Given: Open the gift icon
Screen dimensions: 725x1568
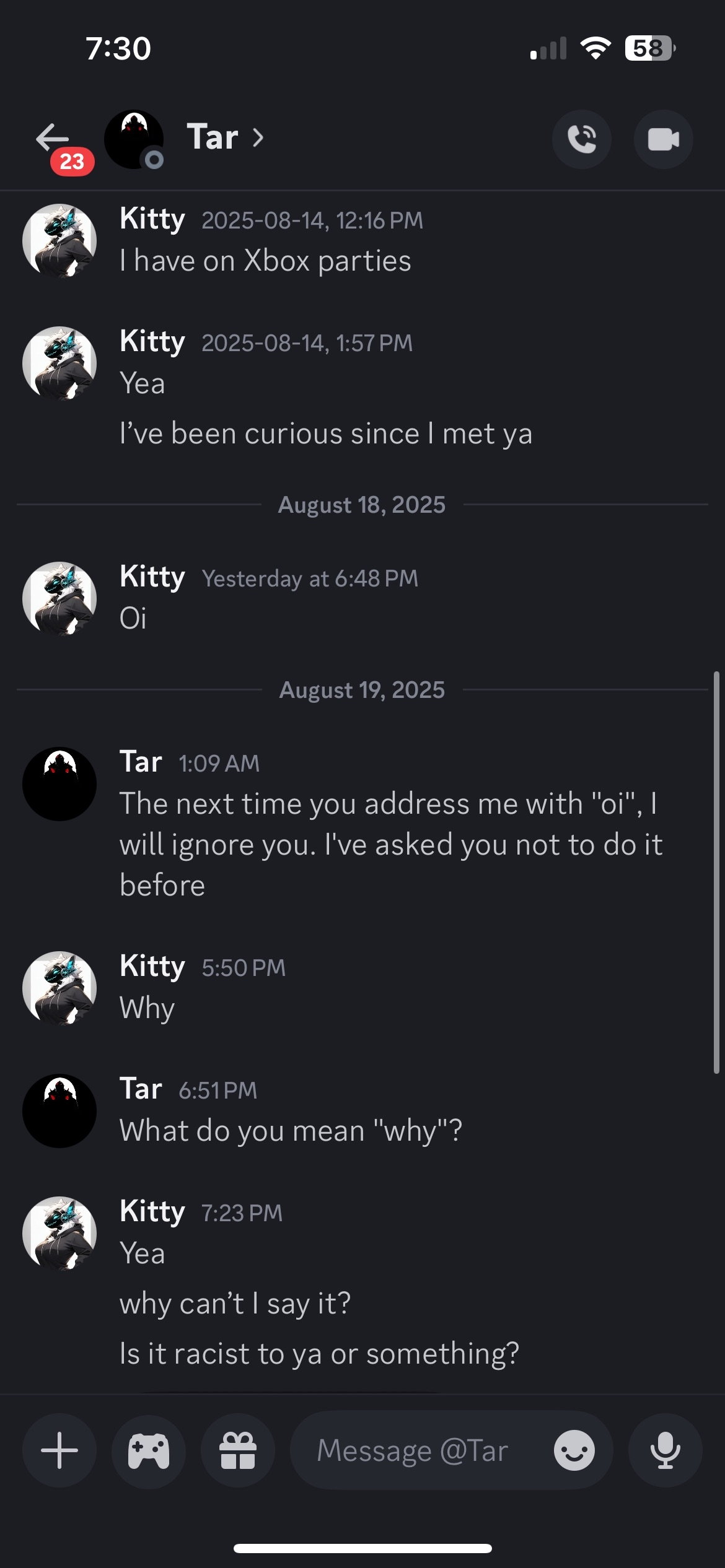Looking at the screenshot, I should point(238,1450).
